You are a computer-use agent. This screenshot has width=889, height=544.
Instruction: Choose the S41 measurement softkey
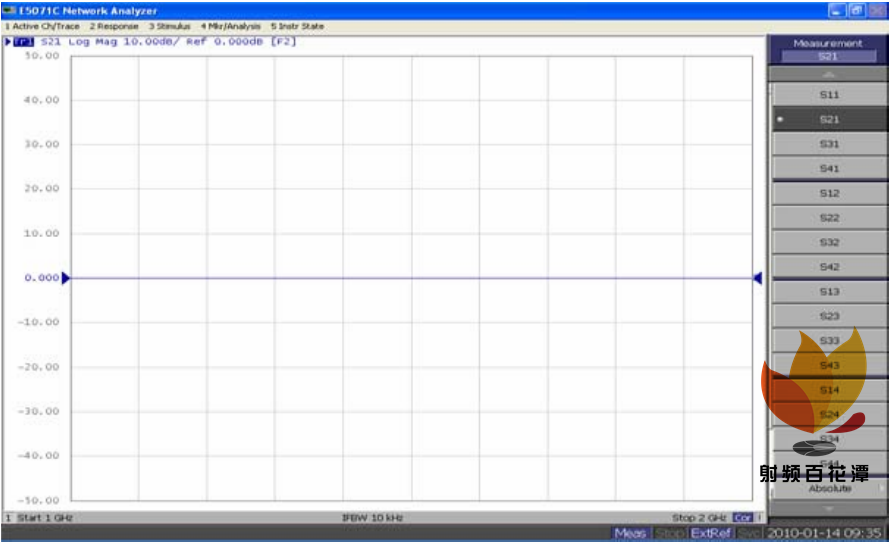coord(829,168)
